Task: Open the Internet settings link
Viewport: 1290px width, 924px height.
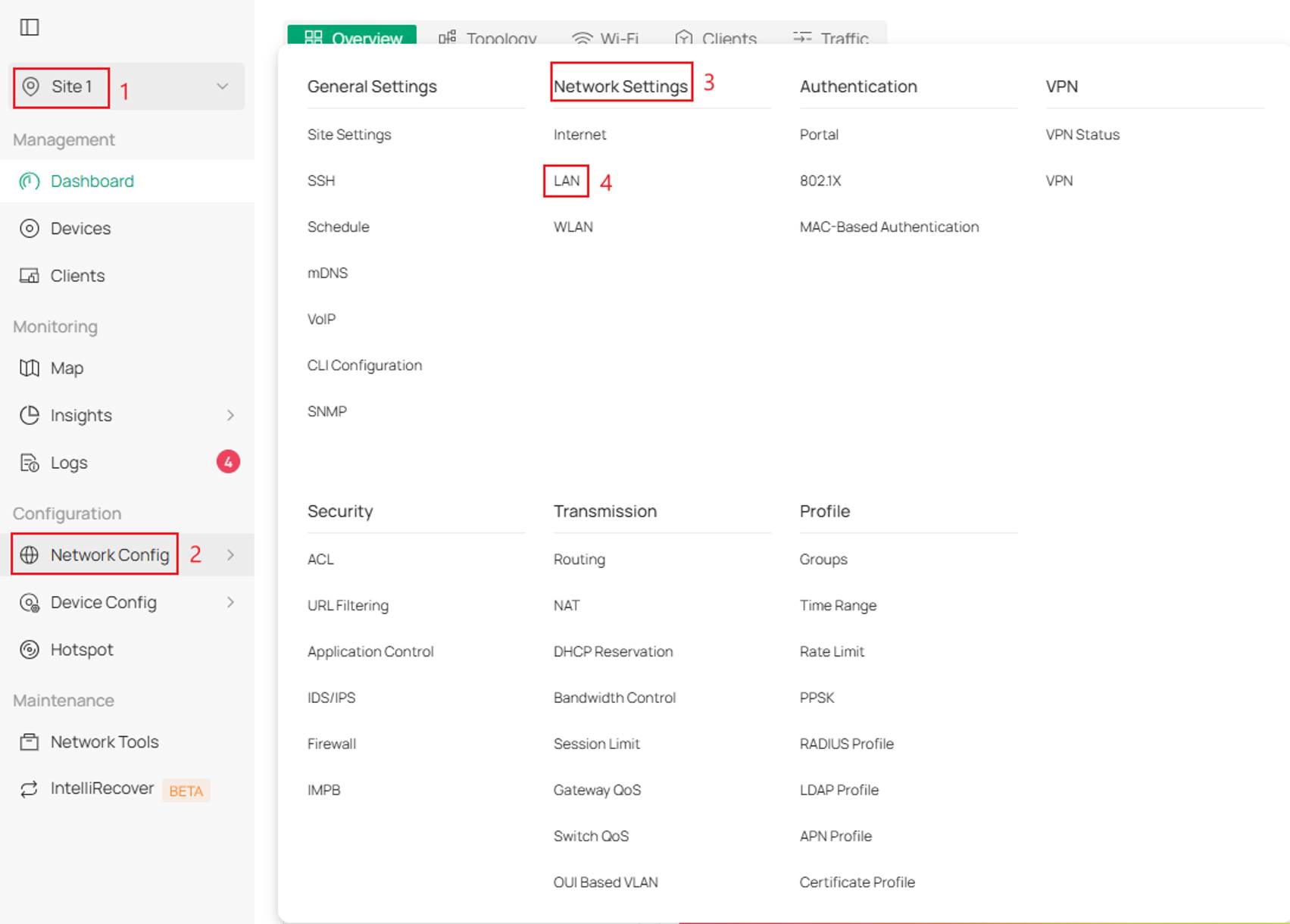Action: coord(579,135)
